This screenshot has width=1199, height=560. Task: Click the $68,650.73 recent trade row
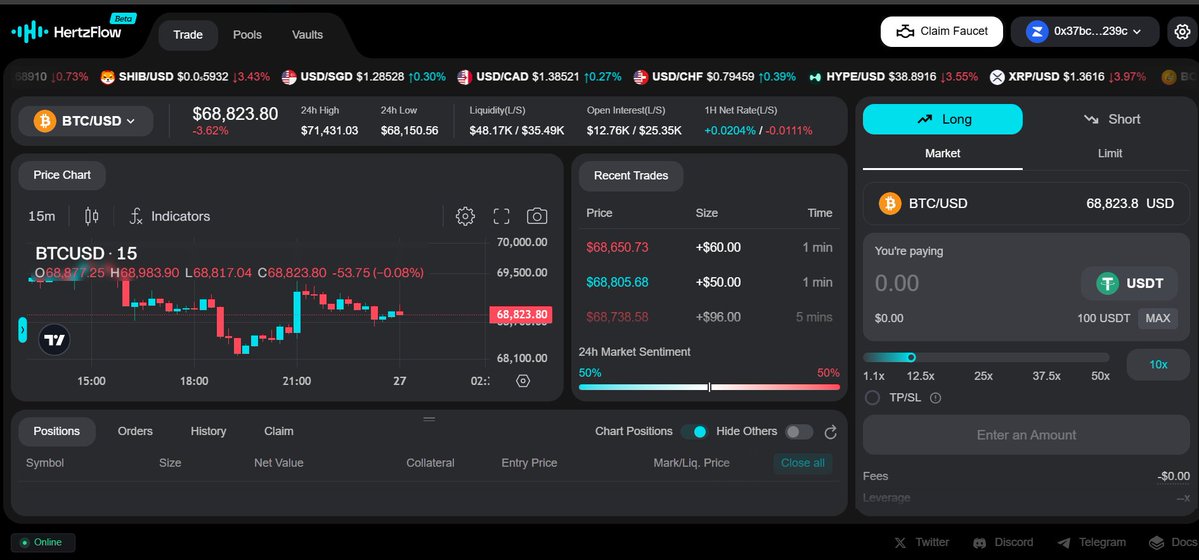tap(709, 248)
